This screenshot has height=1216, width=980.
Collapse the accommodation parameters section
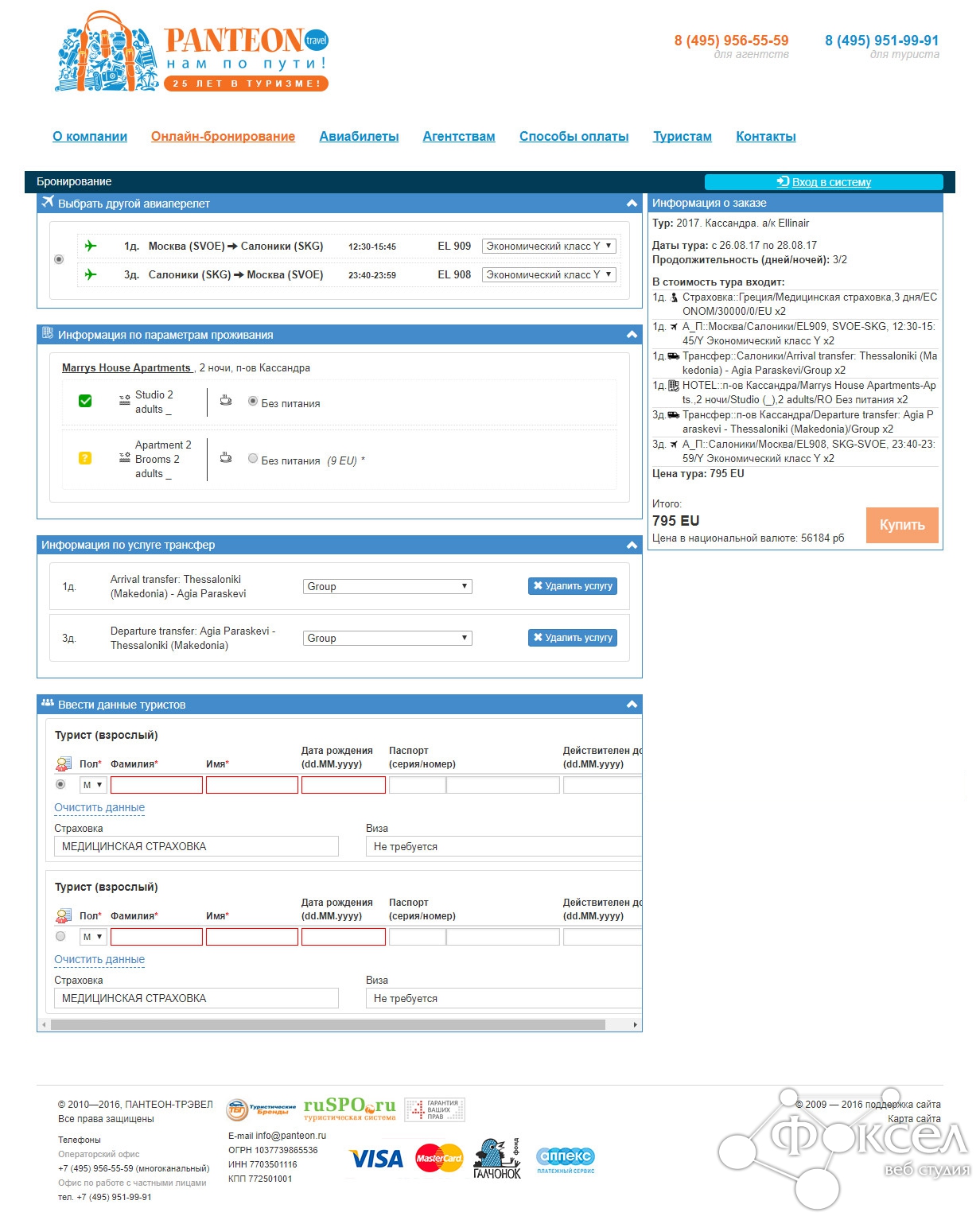click(632, 335)
